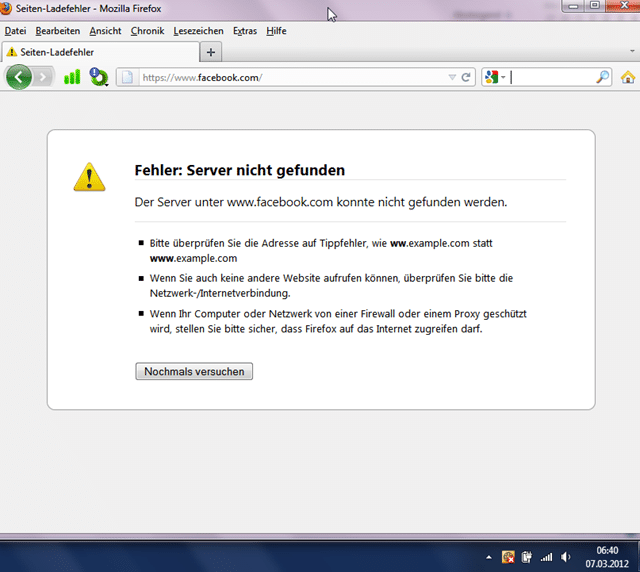The image size is (640, 572).
Task: Click the green sync add-on icon
Action: tap(98, 77)
